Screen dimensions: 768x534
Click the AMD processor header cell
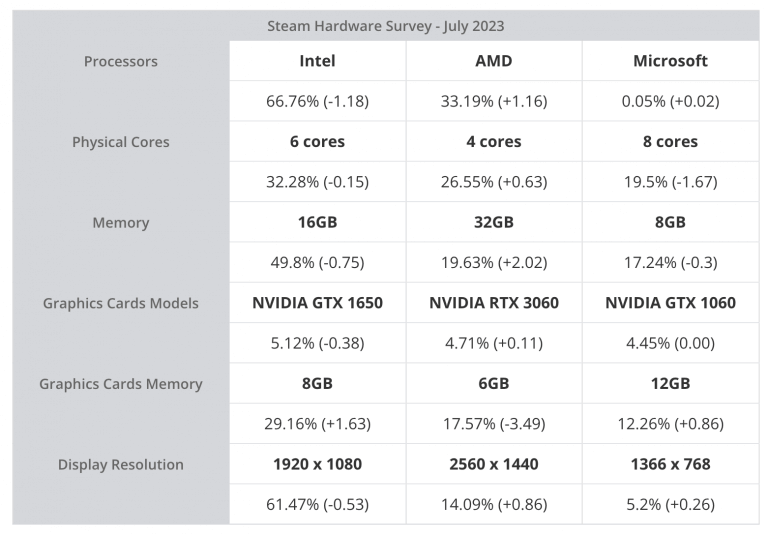click(x=494, y=61)
